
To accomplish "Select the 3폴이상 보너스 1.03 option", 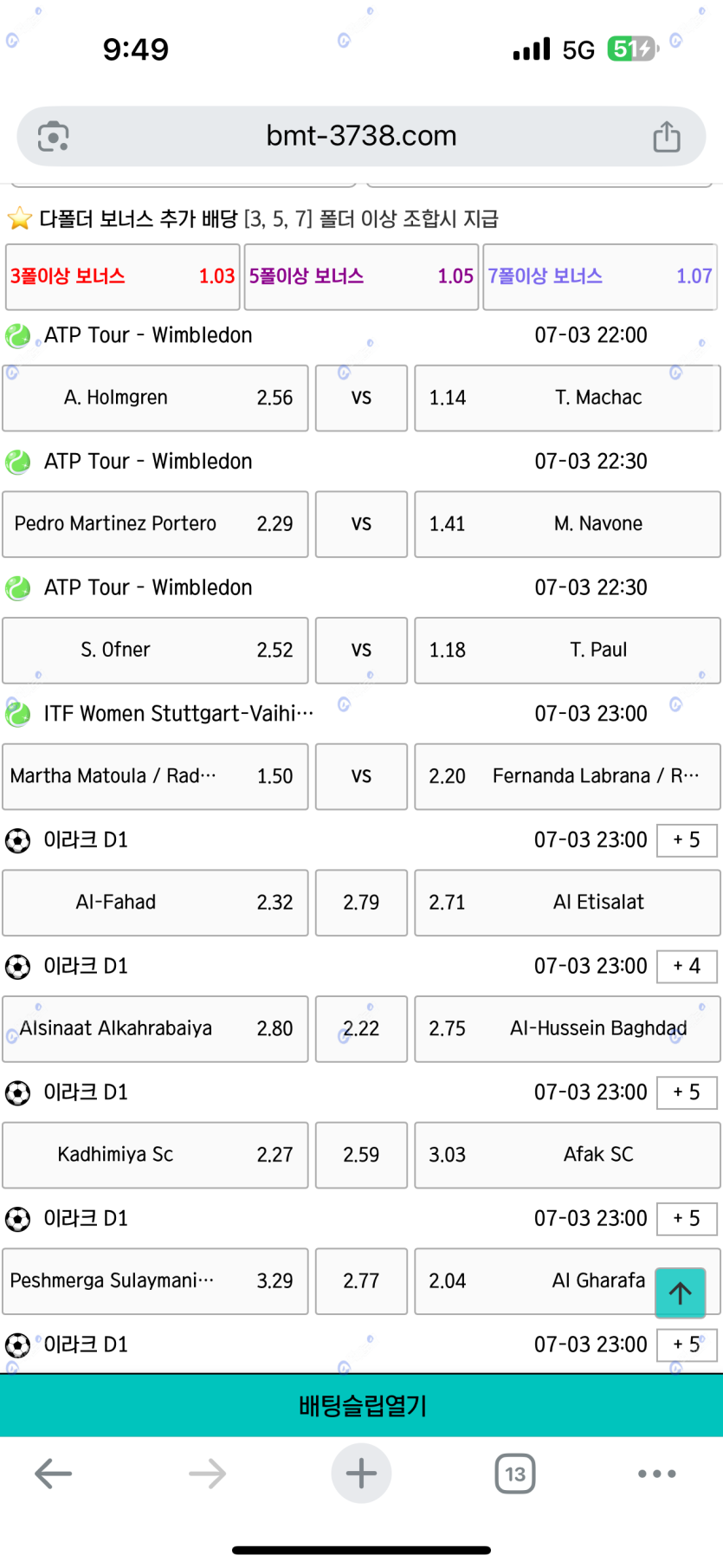I will coord(122,277).
